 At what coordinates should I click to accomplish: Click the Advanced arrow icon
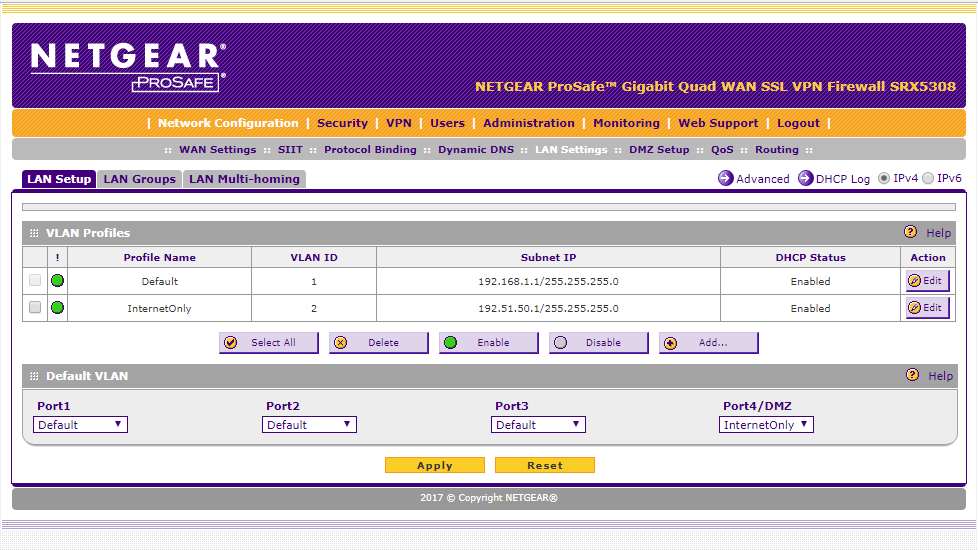725,179
